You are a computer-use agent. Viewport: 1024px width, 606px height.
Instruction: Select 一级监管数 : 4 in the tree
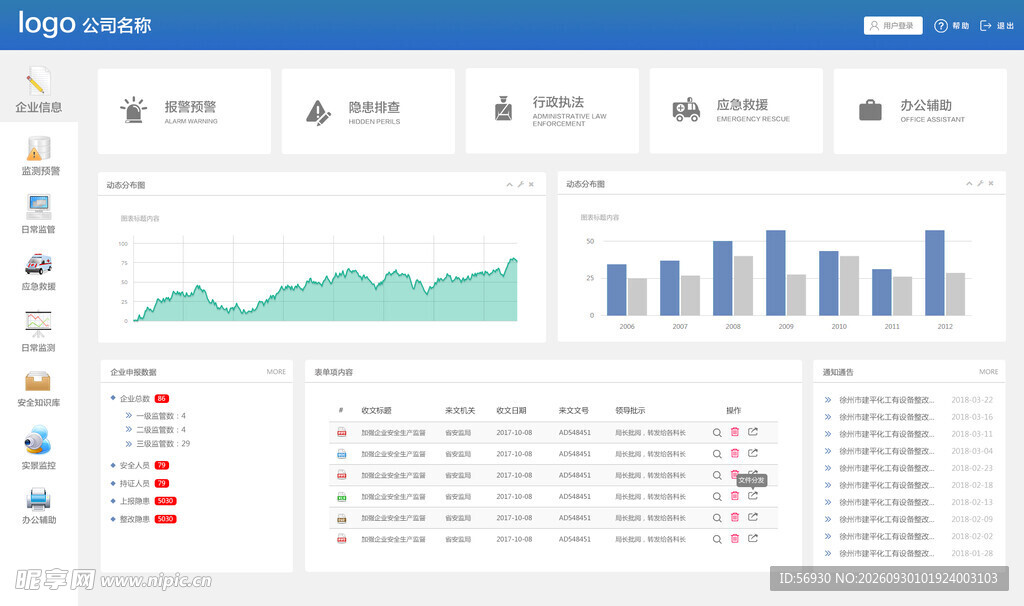pyautogui.click(x=155, y=415)
